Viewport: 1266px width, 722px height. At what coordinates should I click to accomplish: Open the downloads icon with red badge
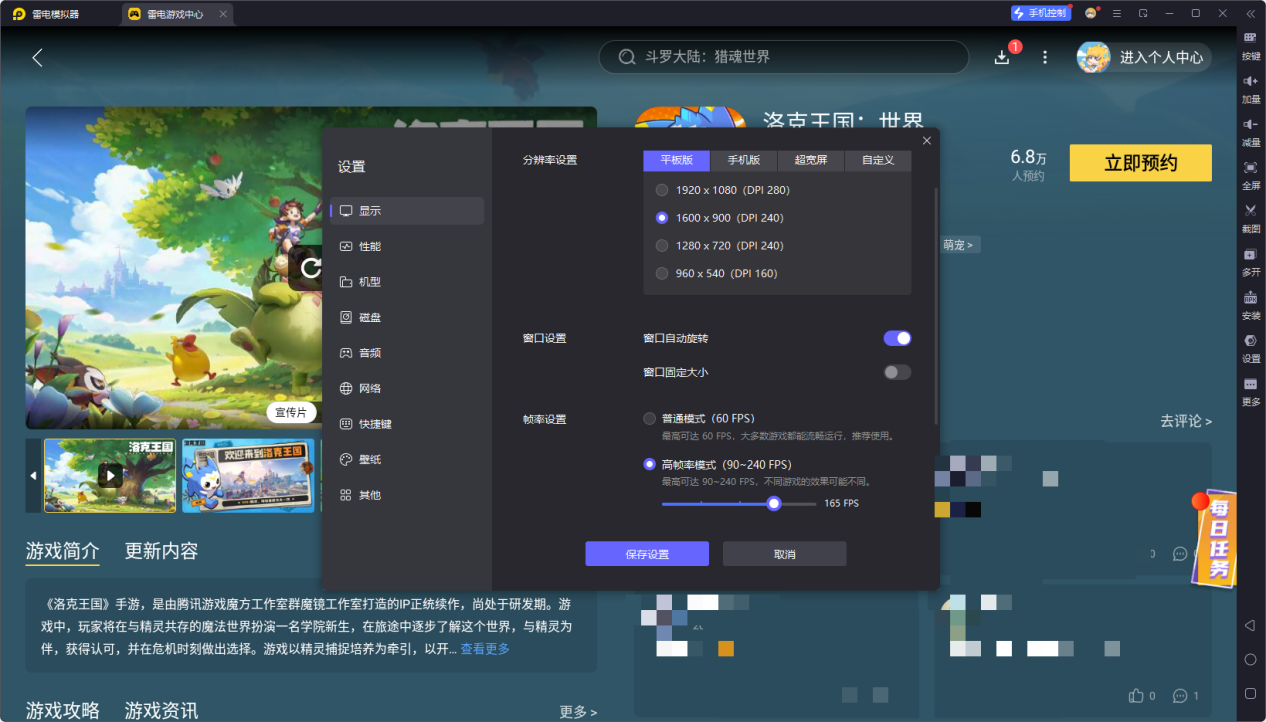1001,57
